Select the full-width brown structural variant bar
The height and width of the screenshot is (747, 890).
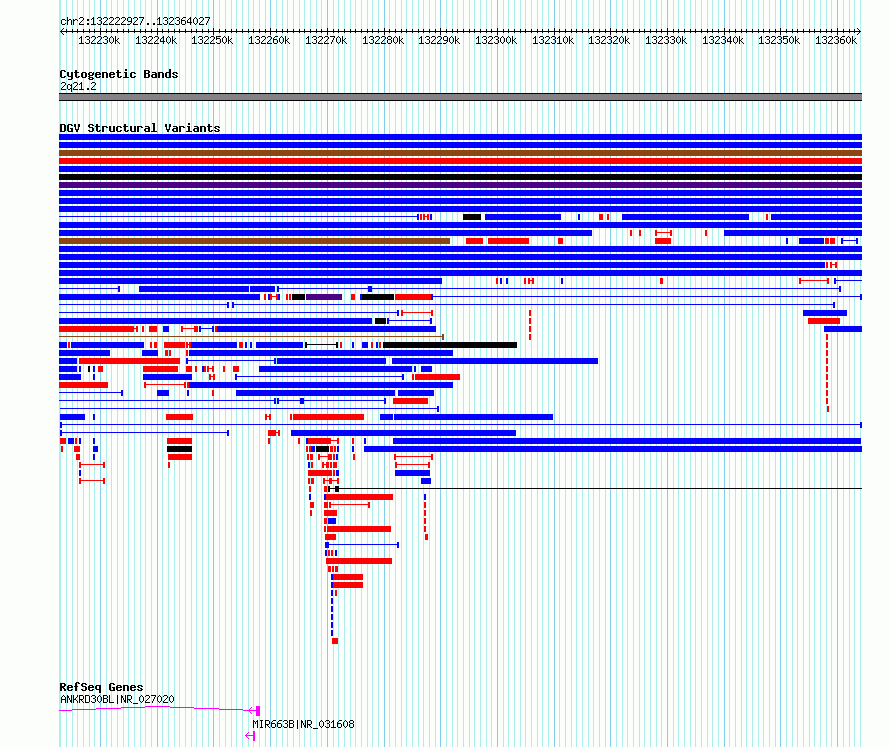(460, 153)
